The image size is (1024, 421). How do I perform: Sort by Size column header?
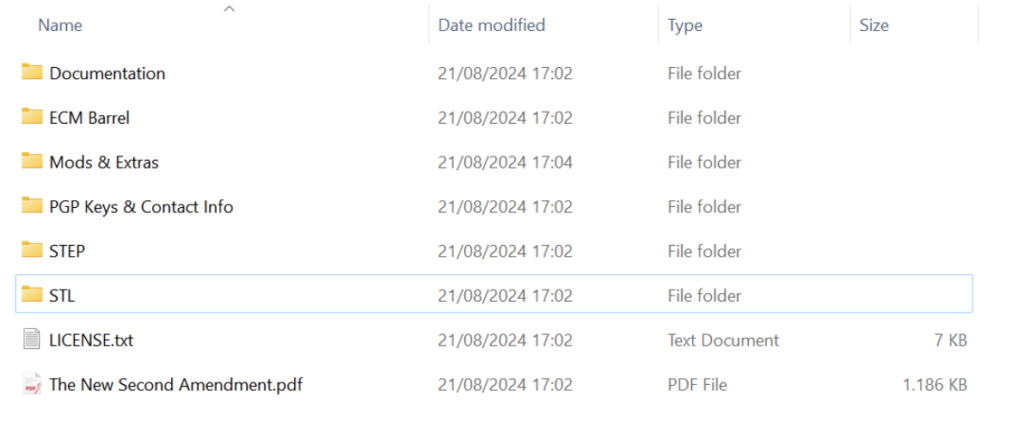874,25
